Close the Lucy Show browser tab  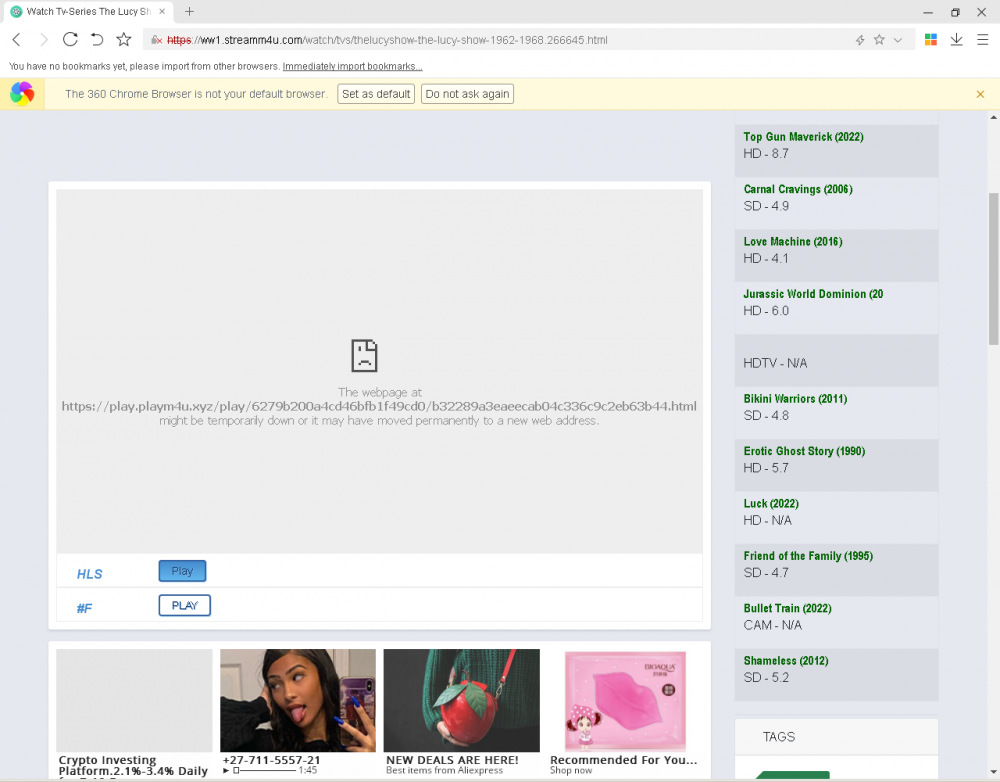point(162,12)
